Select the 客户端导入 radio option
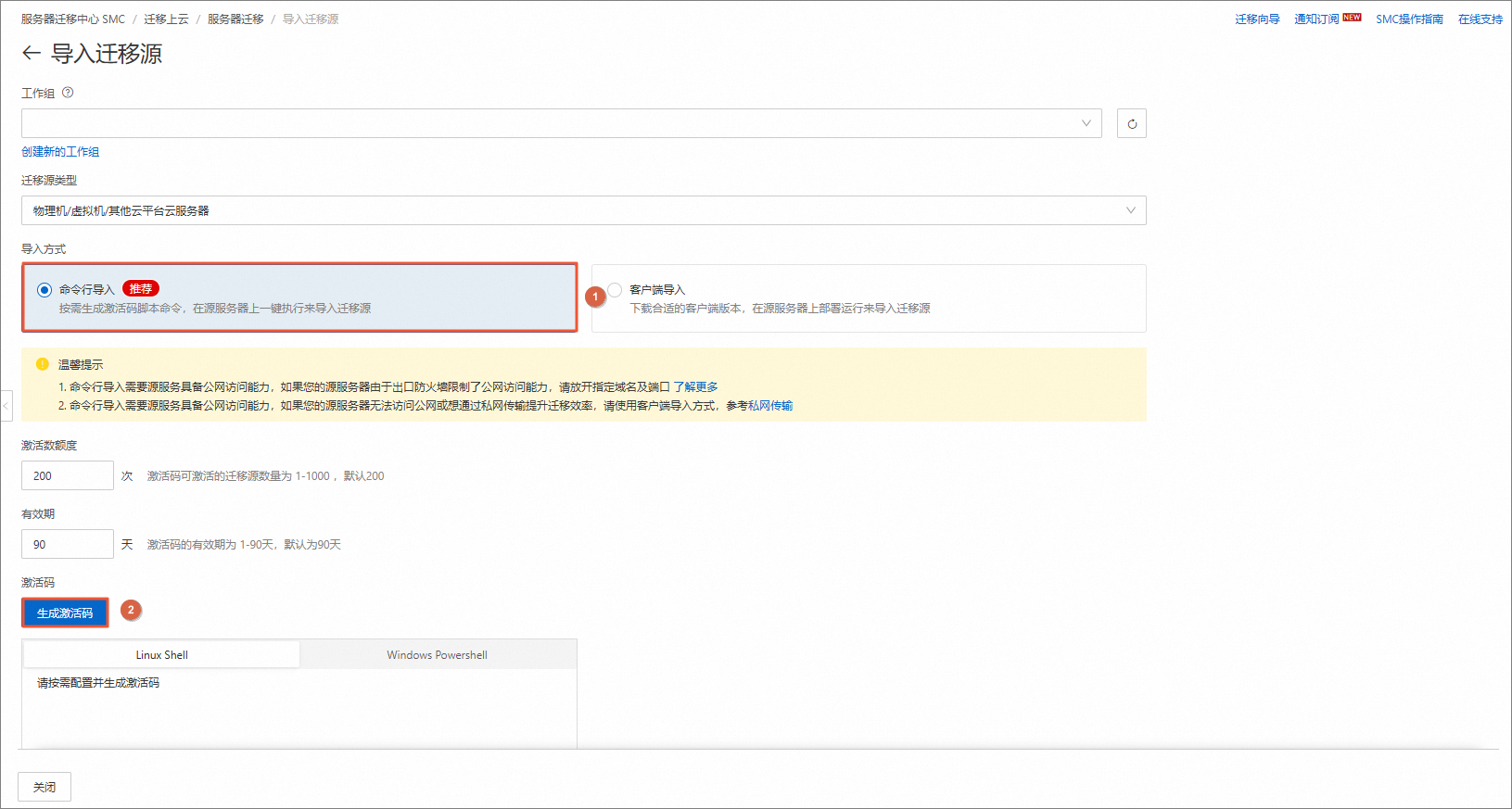The width and height of the screenshot is (1512, 809). 615,290
